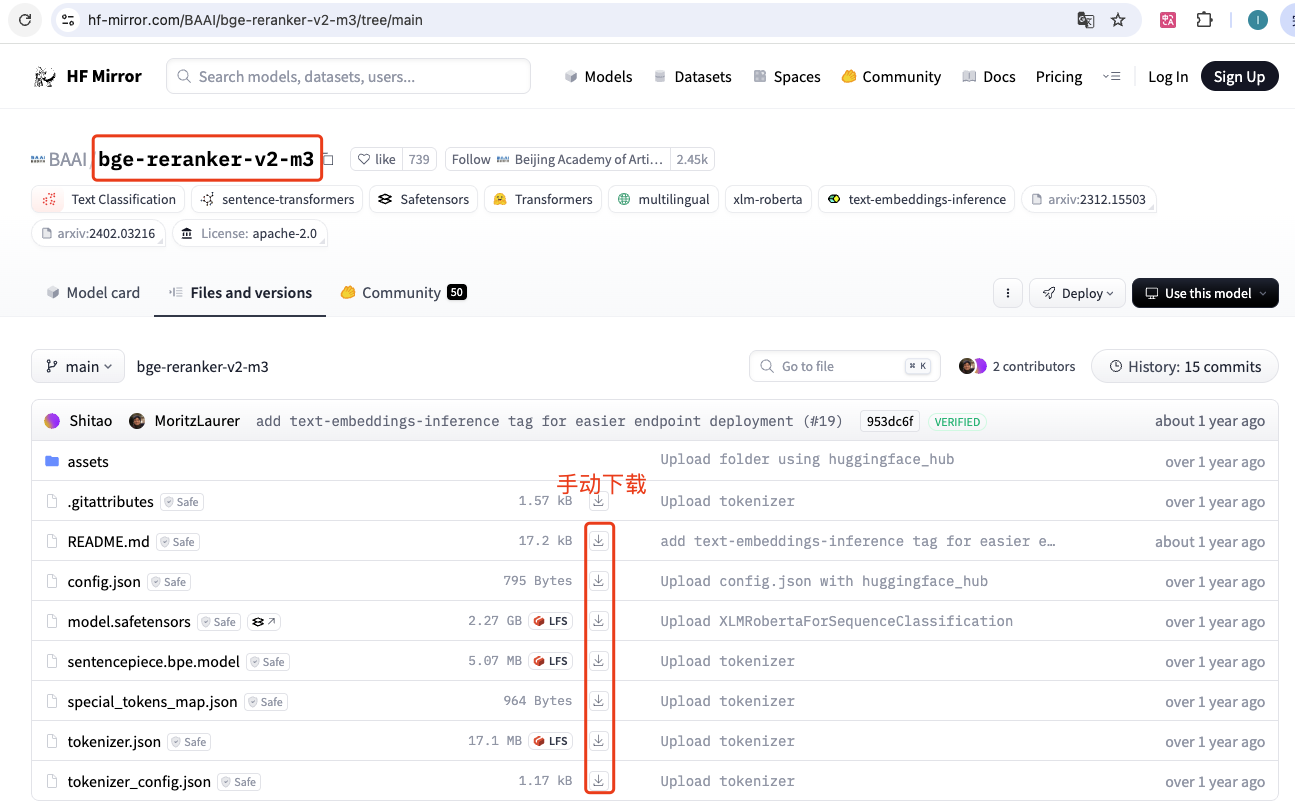Click the Sign Up button
Screen dimensions: 1295x811
pos(1239,76)
